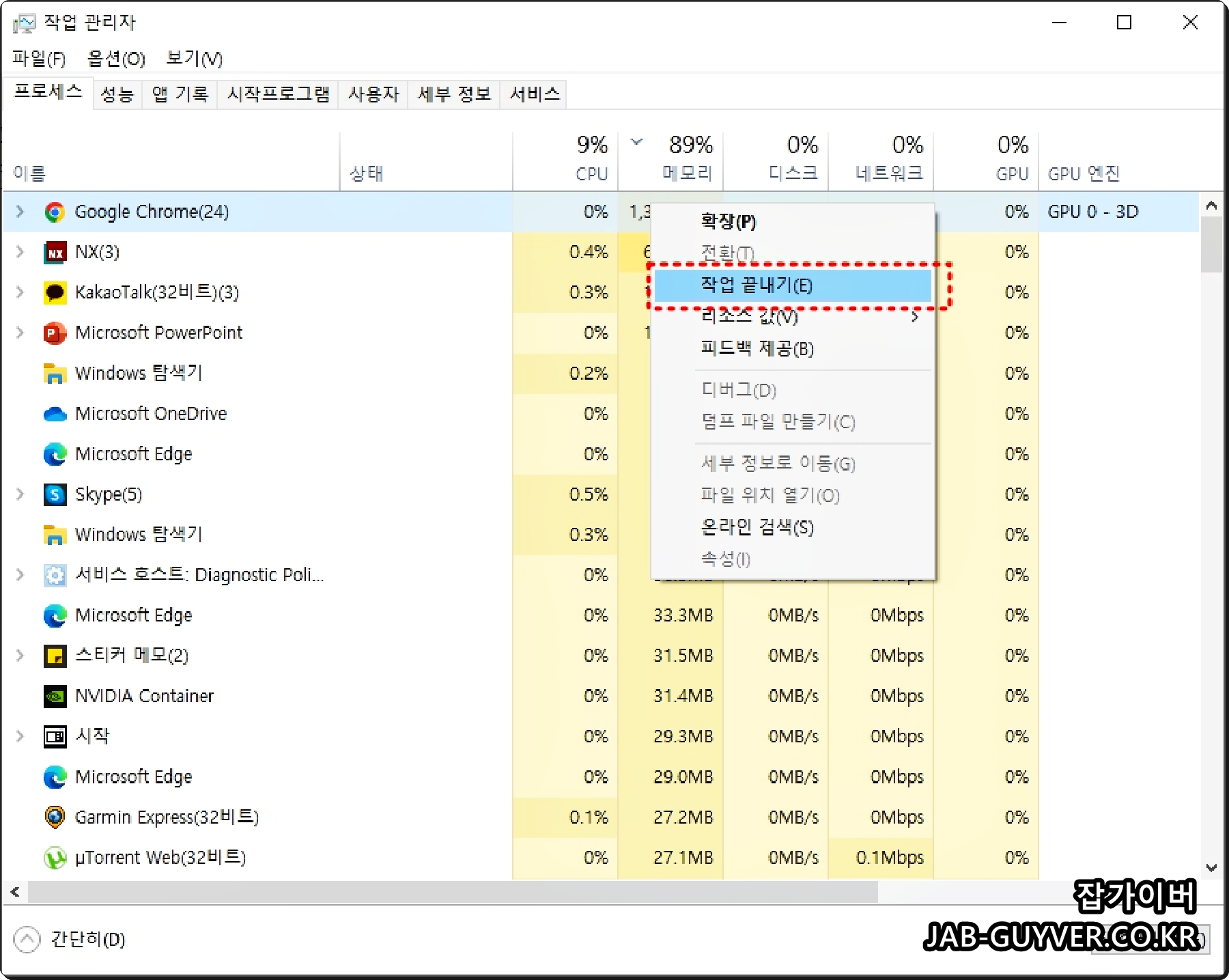Expand the Google Chrome(24) process group
Screen dimensions: 1229x980
tap(20, 212)
